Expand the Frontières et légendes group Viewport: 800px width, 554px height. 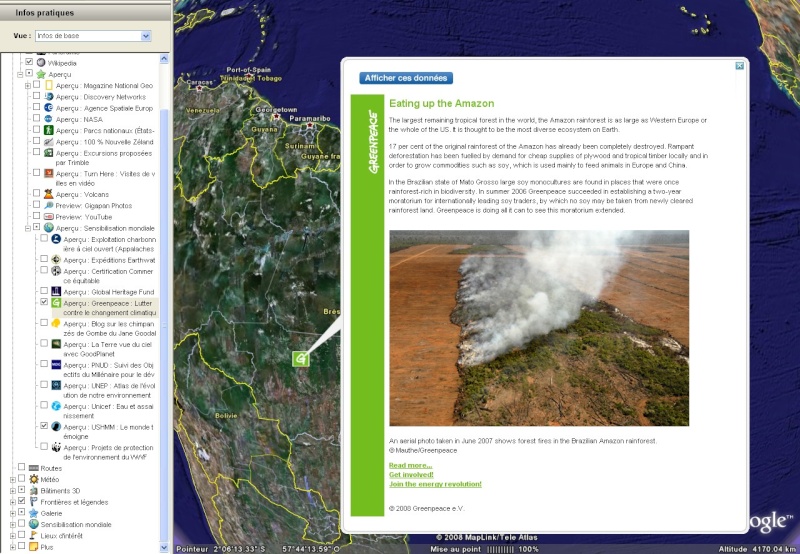click(x=13, y=502)
